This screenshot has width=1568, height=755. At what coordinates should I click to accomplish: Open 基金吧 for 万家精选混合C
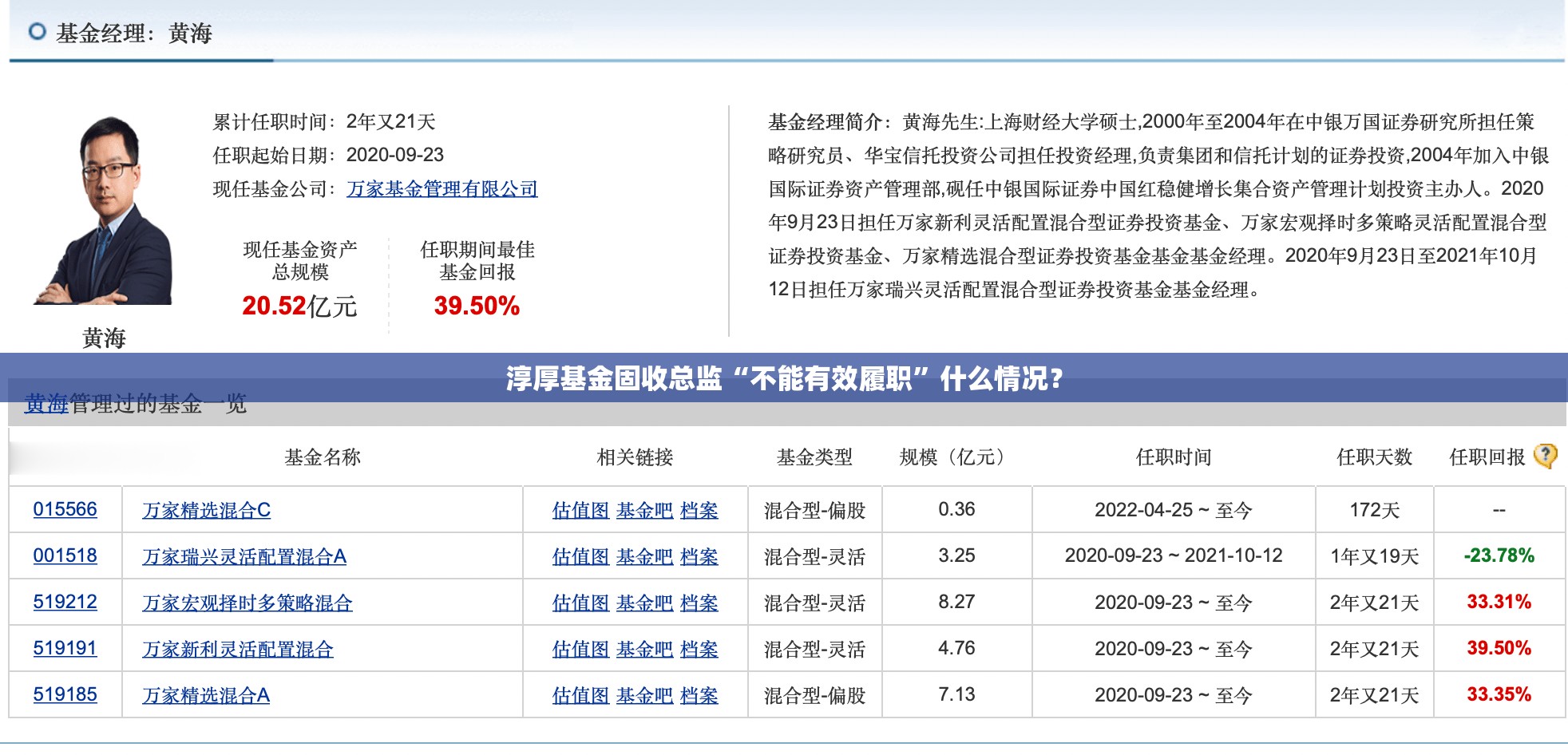click(x=645, y=510)
